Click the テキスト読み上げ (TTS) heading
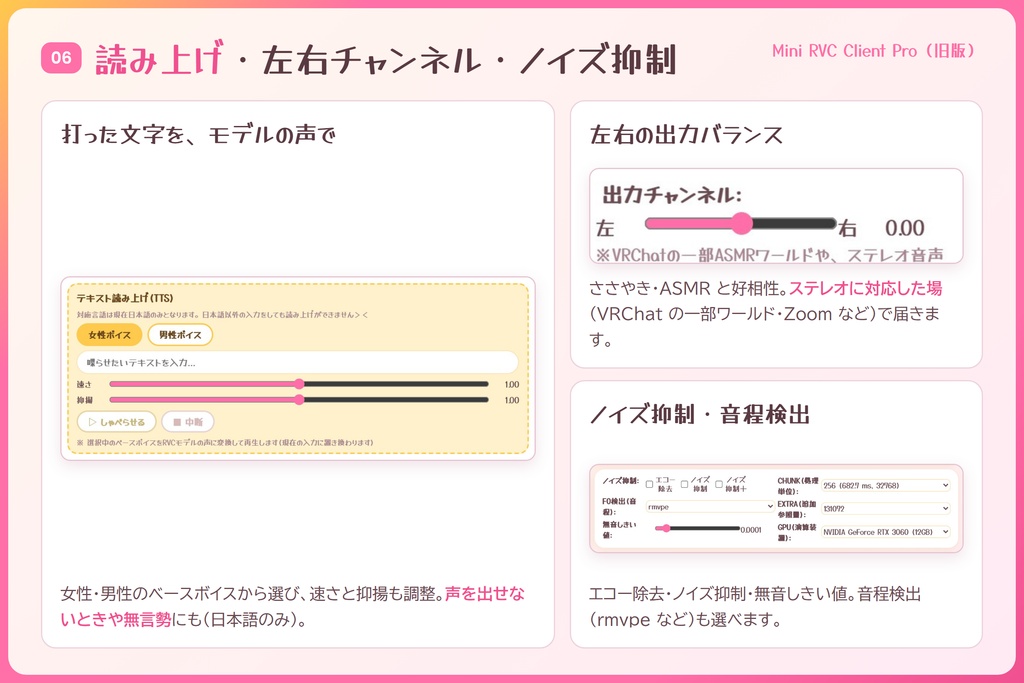1024x683 pixels. 125,298
